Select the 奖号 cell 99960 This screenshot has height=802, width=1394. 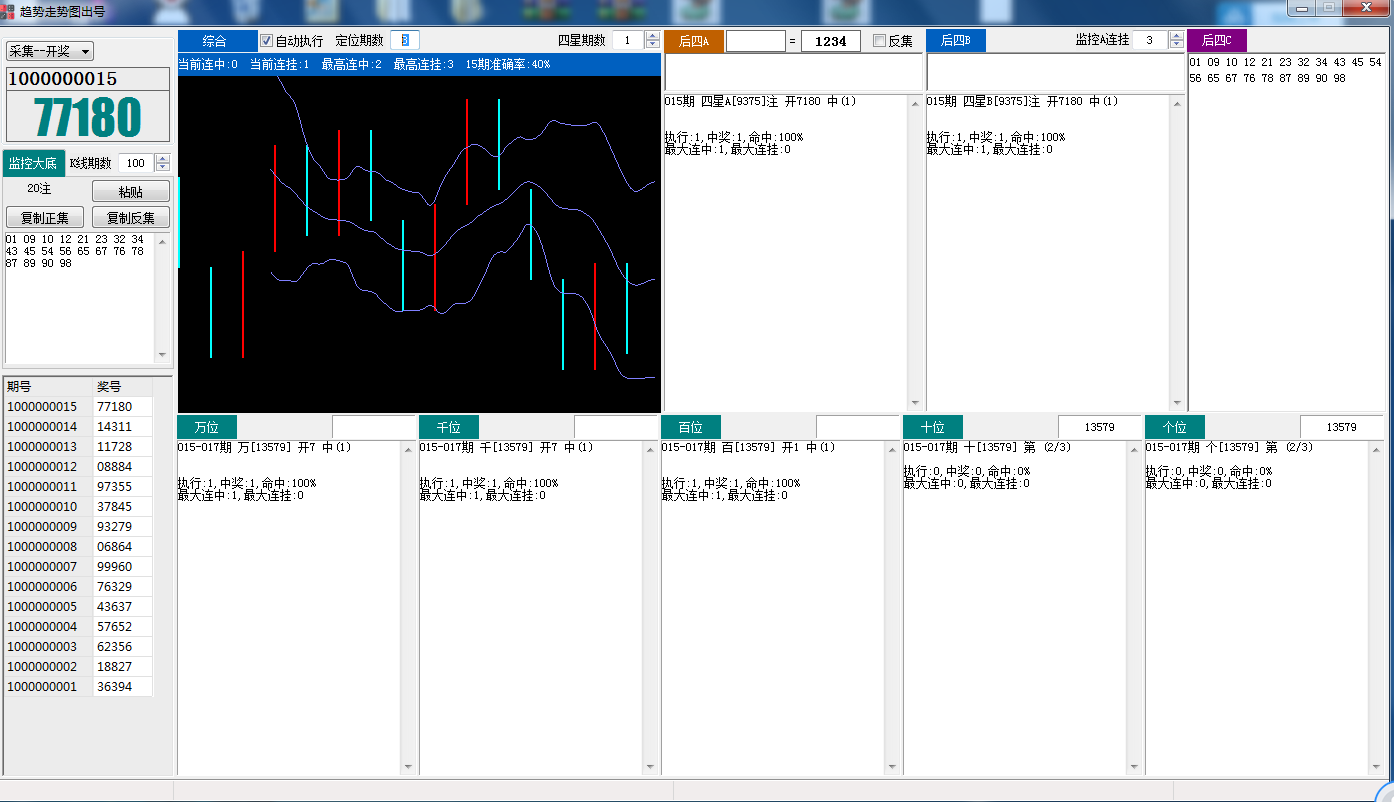pyautogui.click(x=123, y=567)
